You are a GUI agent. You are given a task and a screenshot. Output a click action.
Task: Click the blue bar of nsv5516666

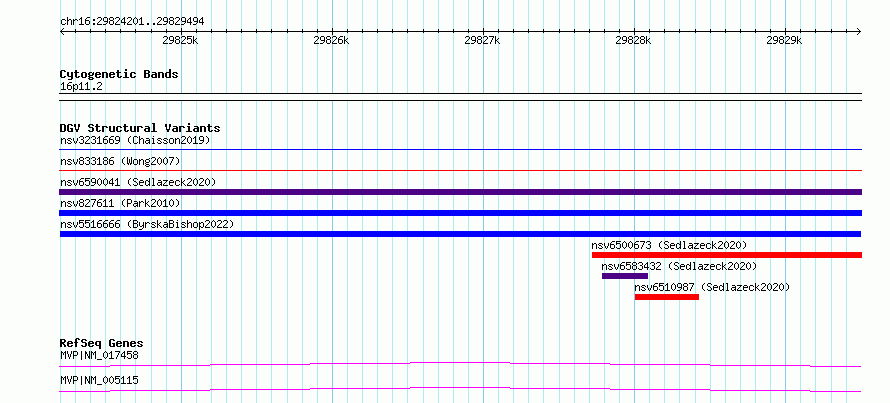460,234
